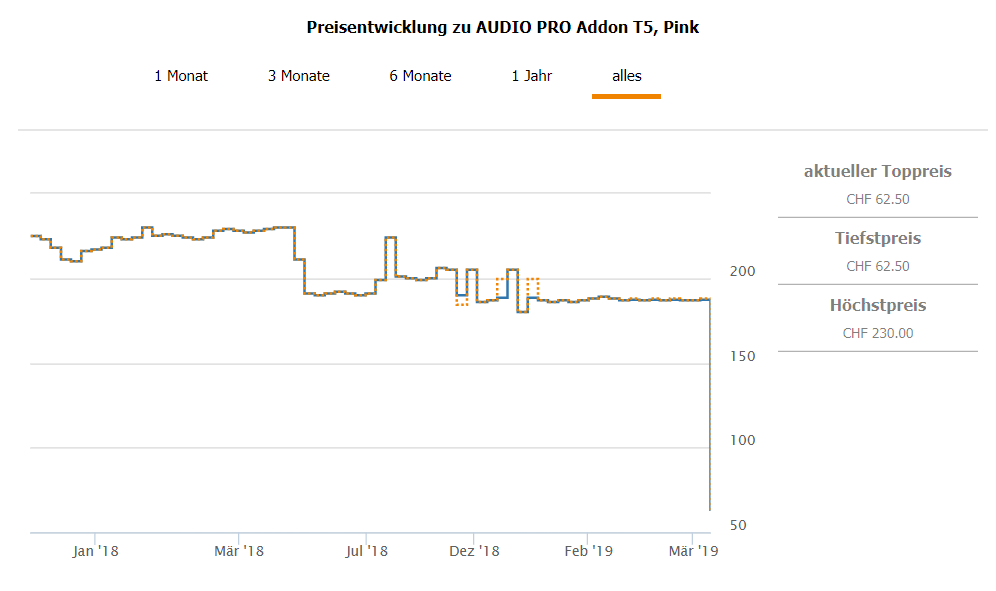Image resolution: width=996 pixels, height=591 pixels.
Task: Click the Jan '18 axis label
Action: click(96, 551)
